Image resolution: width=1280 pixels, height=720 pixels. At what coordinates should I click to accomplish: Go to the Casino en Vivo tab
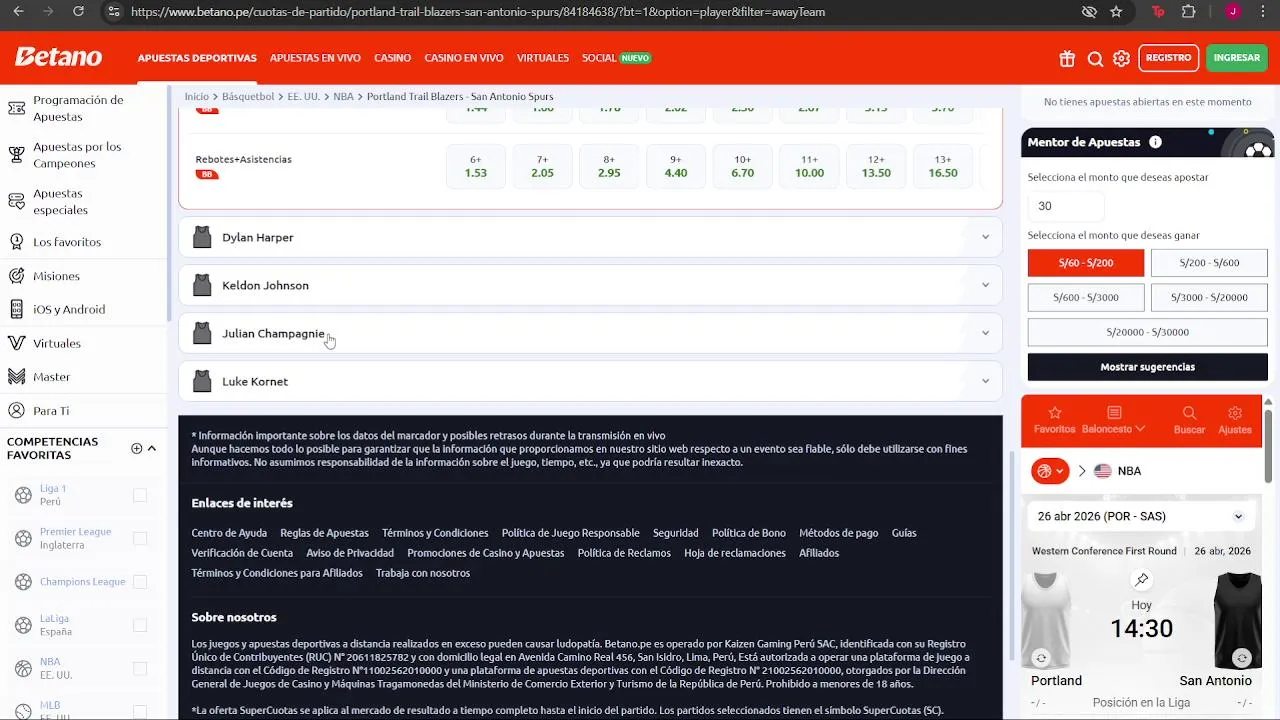point(464,58)
